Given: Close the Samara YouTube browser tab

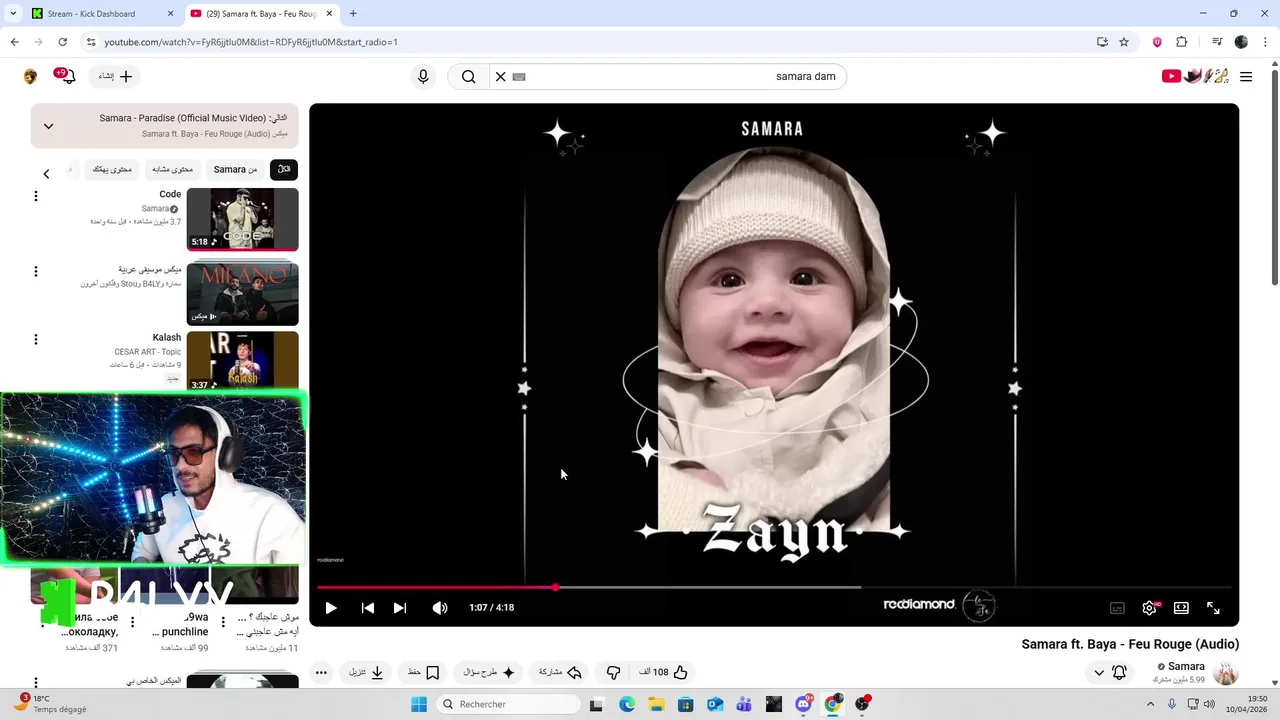Looking at the screenshot, I should (329, 14).
